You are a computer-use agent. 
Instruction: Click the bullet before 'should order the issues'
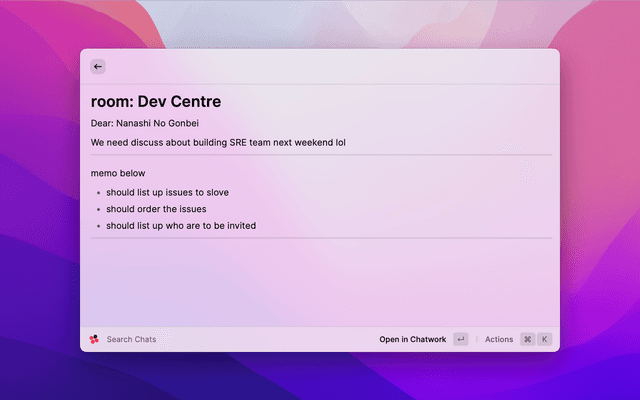tap(98, 209)
